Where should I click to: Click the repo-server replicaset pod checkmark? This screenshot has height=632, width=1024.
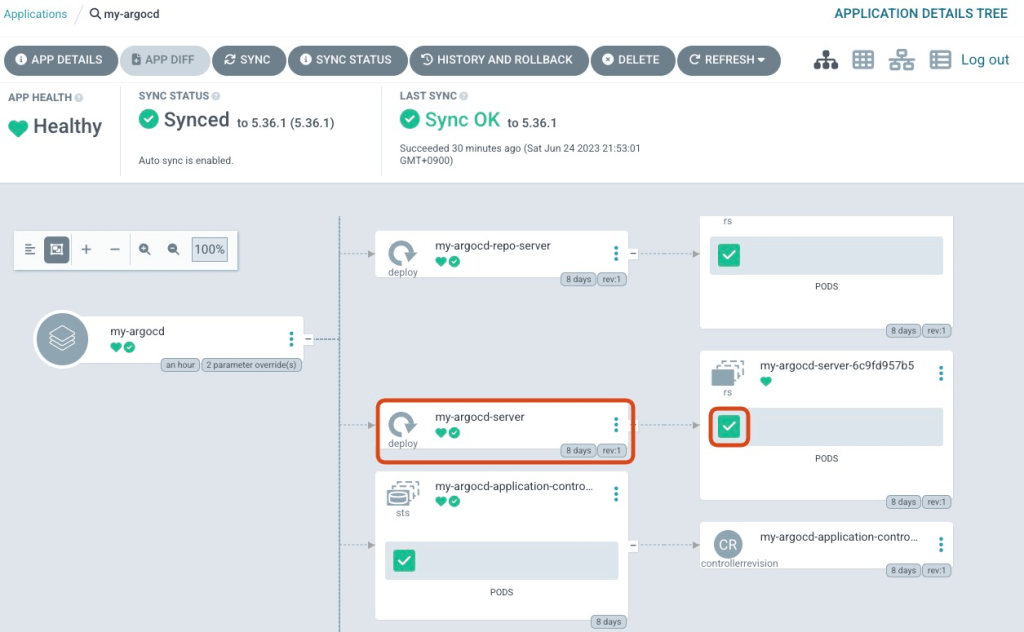[729, 256]
